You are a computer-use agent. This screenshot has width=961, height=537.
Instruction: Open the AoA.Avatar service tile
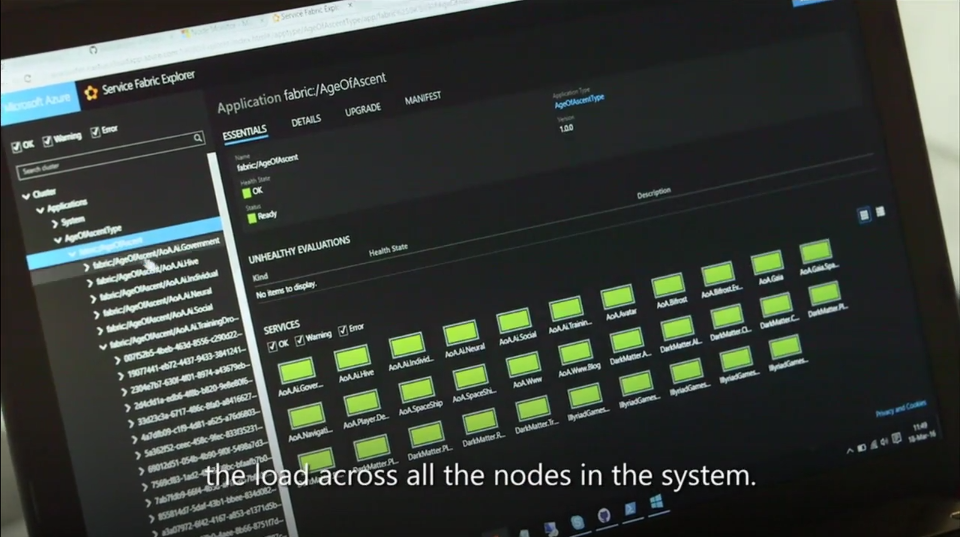[617, 297]
